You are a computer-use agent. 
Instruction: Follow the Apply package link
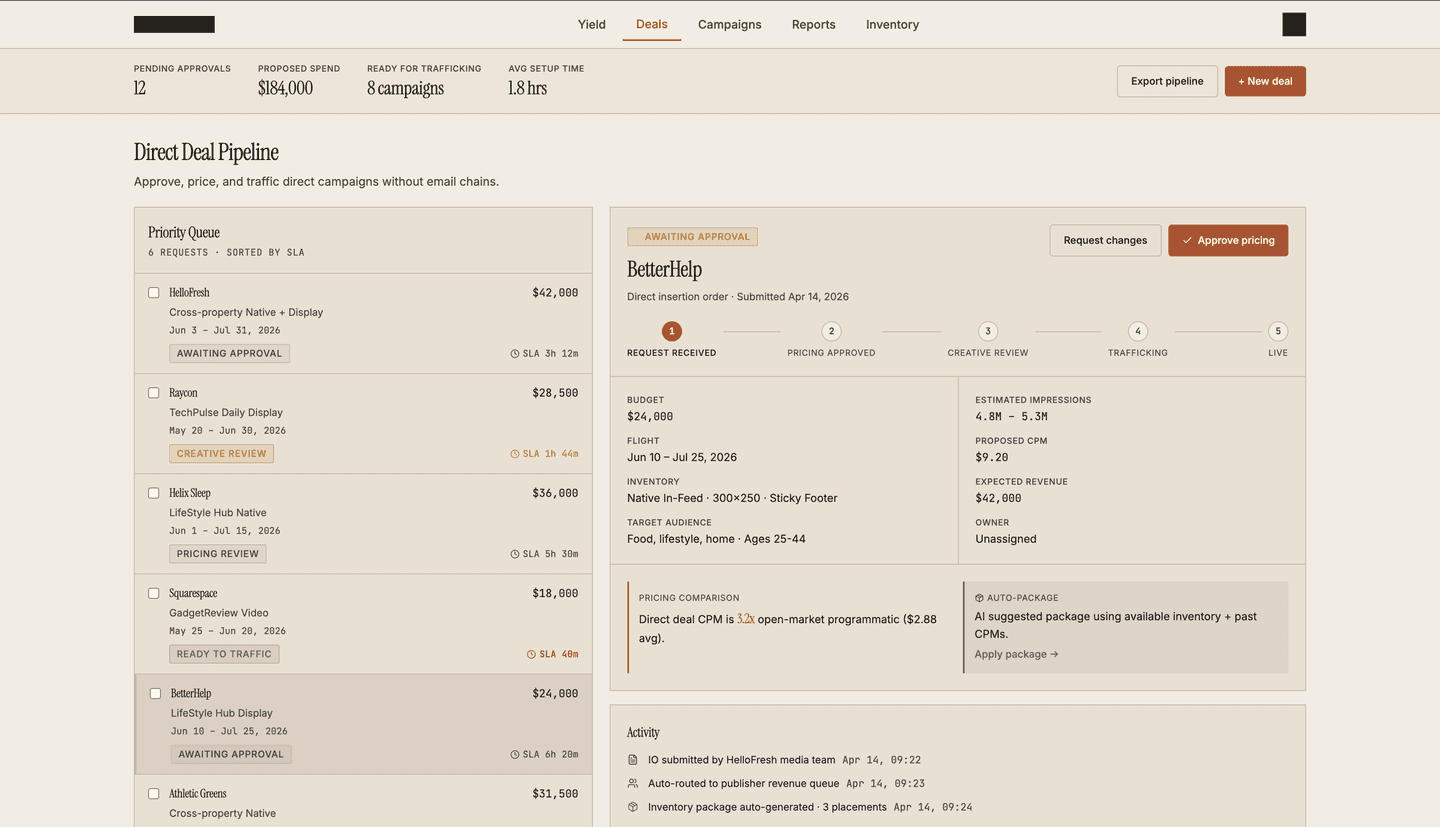click(1016, 654)
